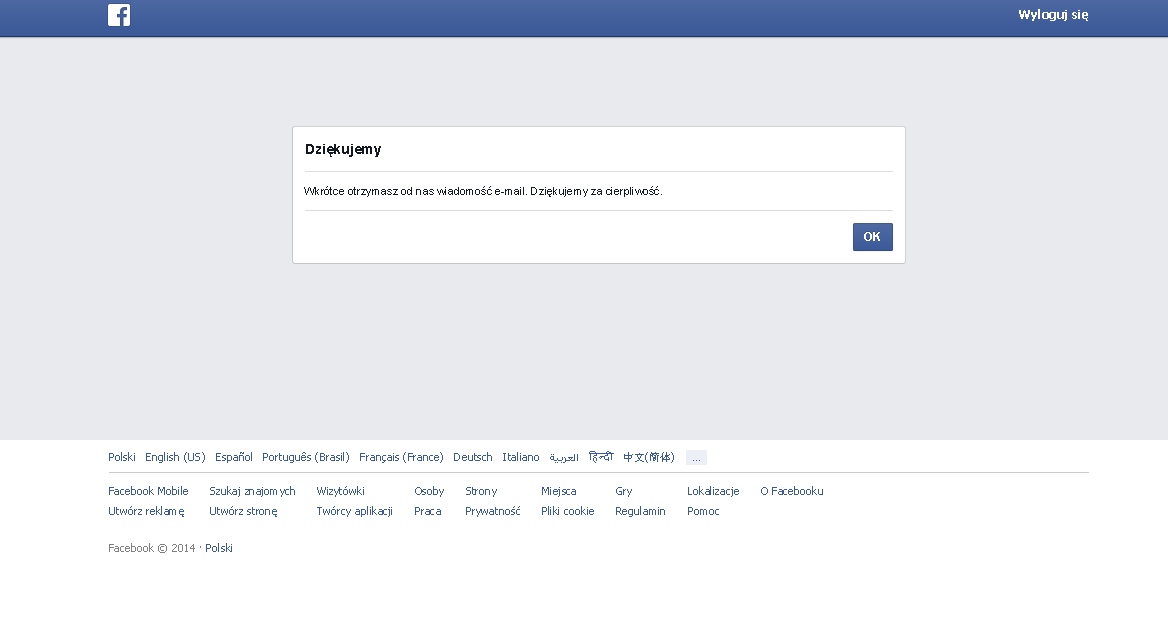
Task: Open Pliki cookie link
Action: coord(568,512)
